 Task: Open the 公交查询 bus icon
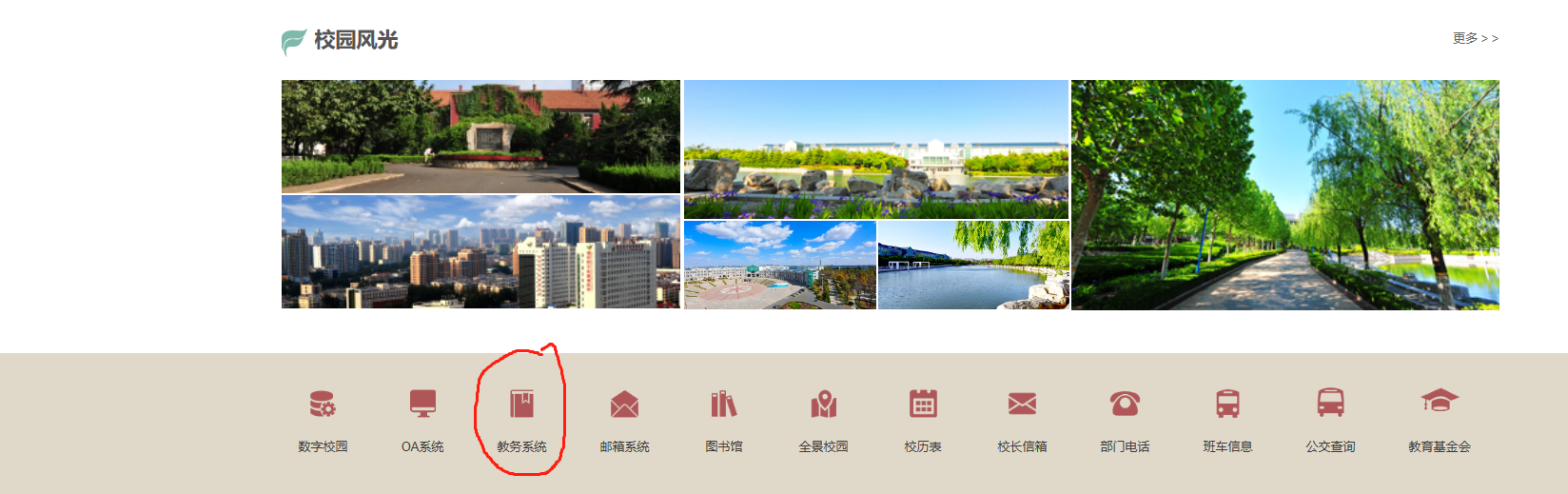(x=1330, y=403)
